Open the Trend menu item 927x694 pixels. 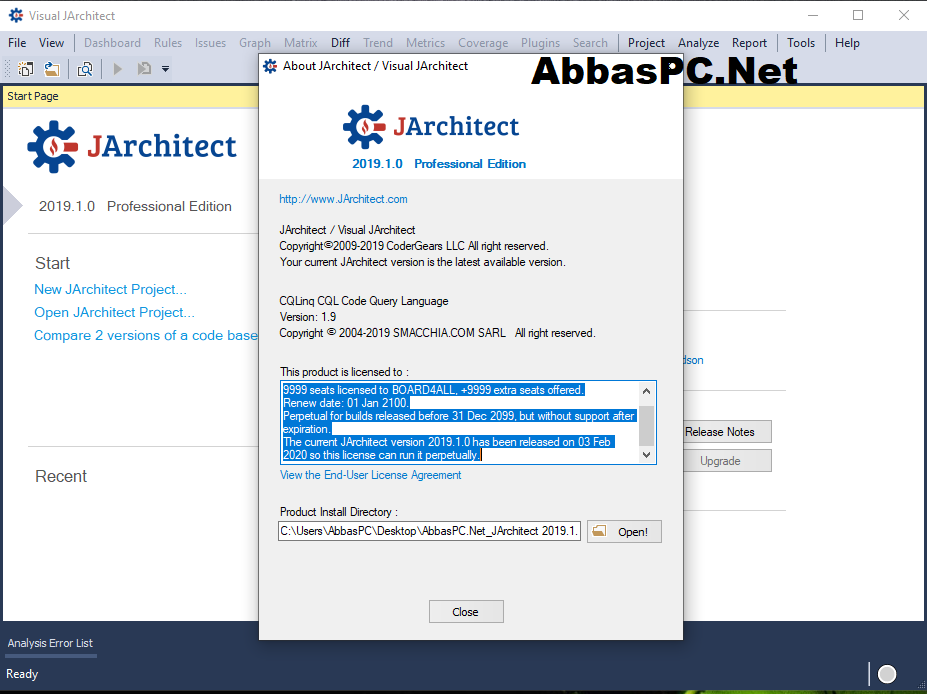coord(378,43)
